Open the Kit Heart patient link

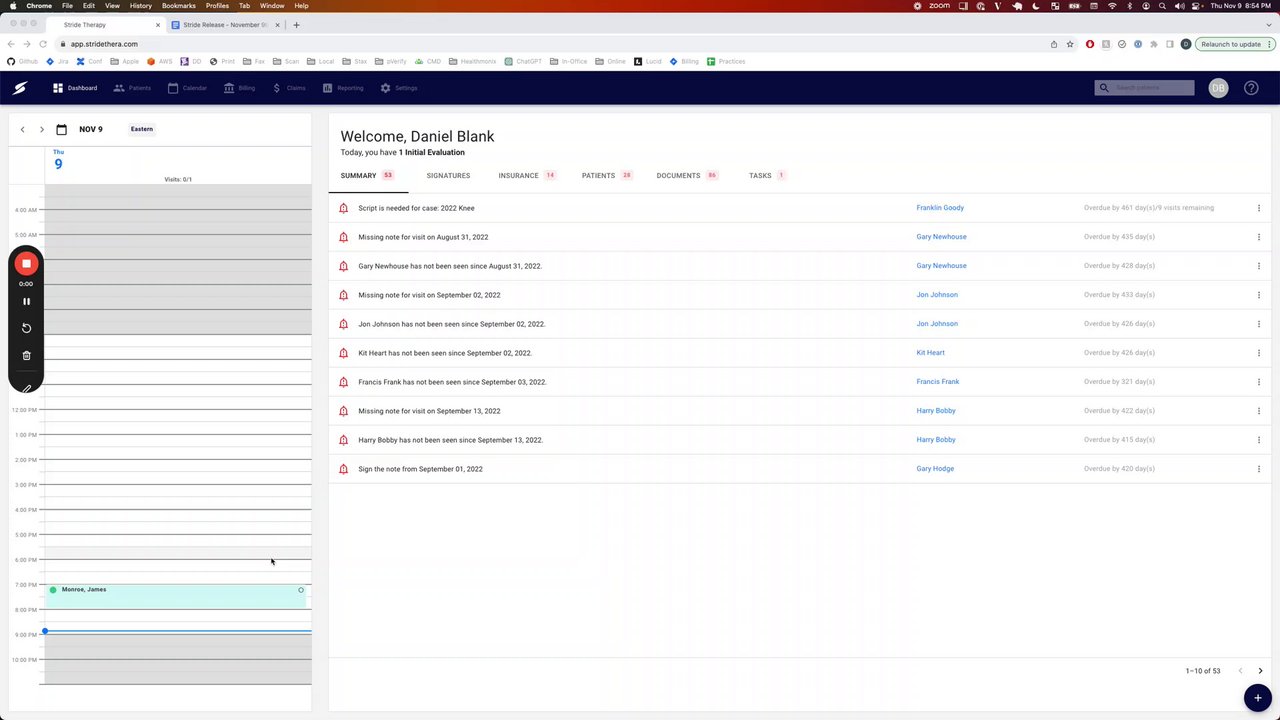(x=930, y=353)
